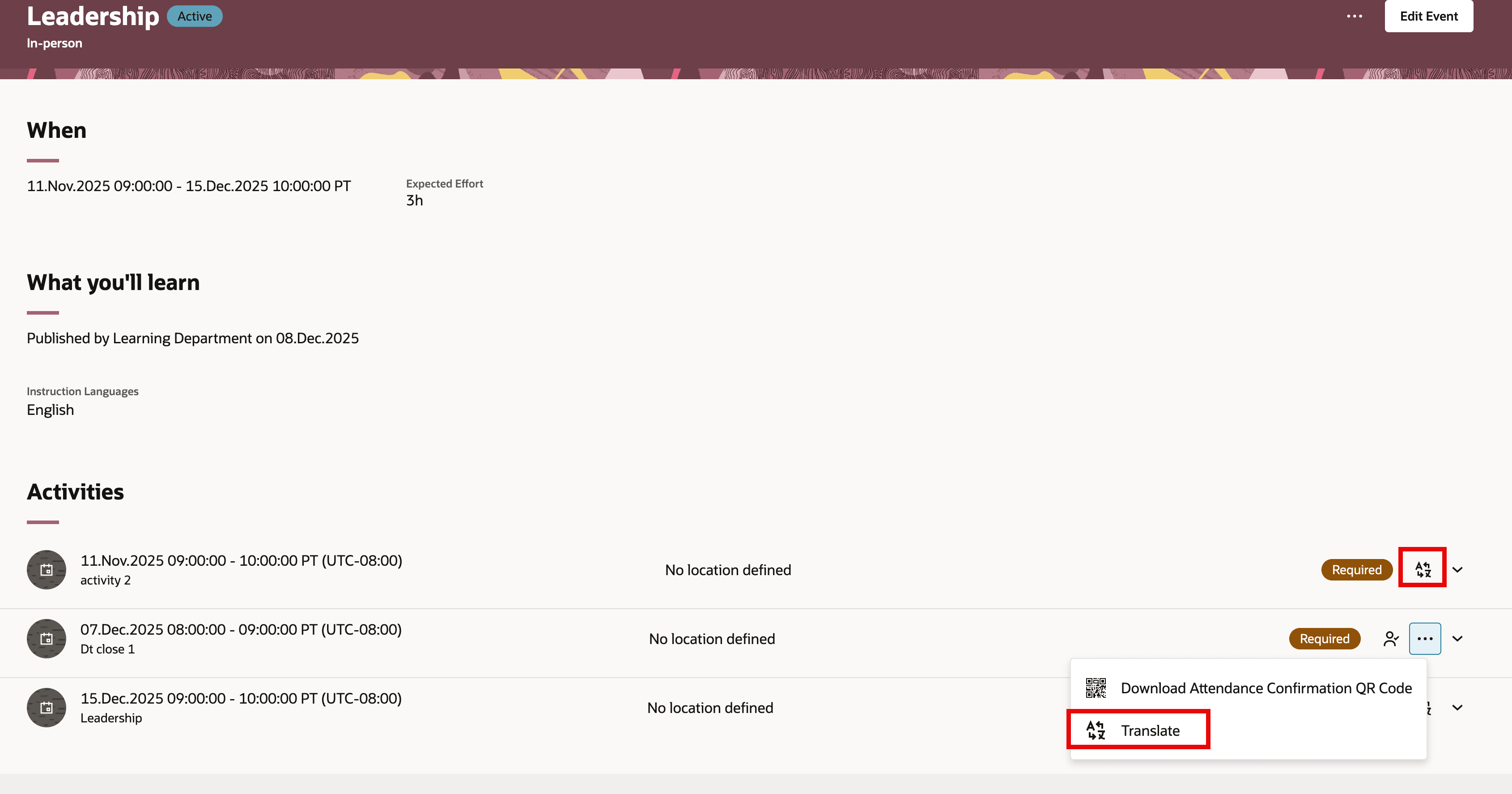This screenshot has width=1512, height=794.
Task: Open the ellipsis options icon on Dt close 1 row
Action: [1425, 638]
